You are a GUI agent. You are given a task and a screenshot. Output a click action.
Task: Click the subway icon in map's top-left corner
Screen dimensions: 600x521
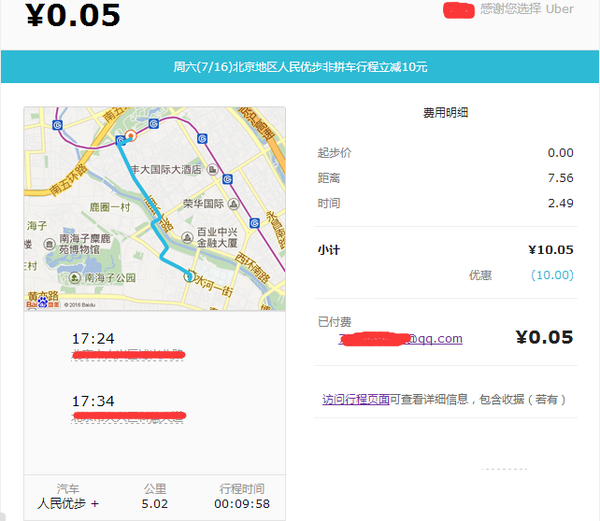[x=58, y=125]
